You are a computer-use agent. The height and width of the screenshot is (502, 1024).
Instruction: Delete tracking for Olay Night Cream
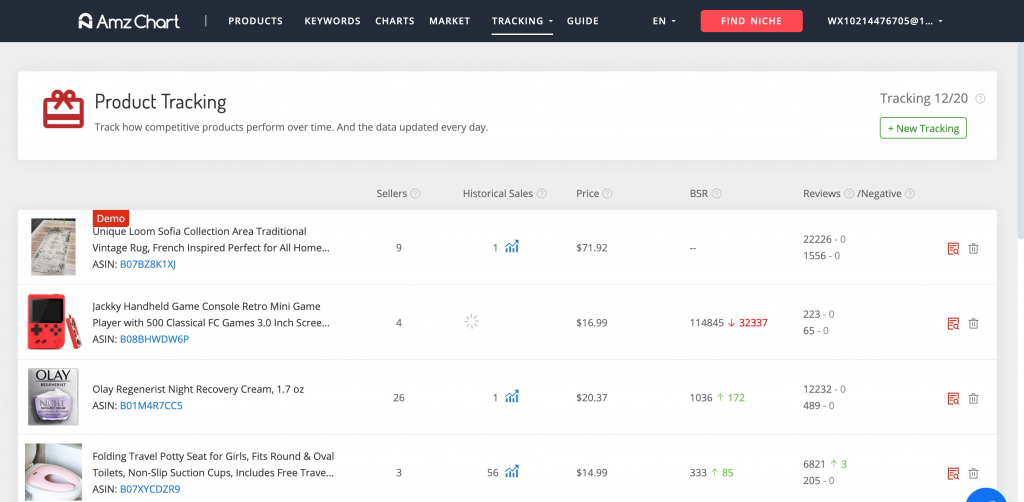(x=973, y=398)
